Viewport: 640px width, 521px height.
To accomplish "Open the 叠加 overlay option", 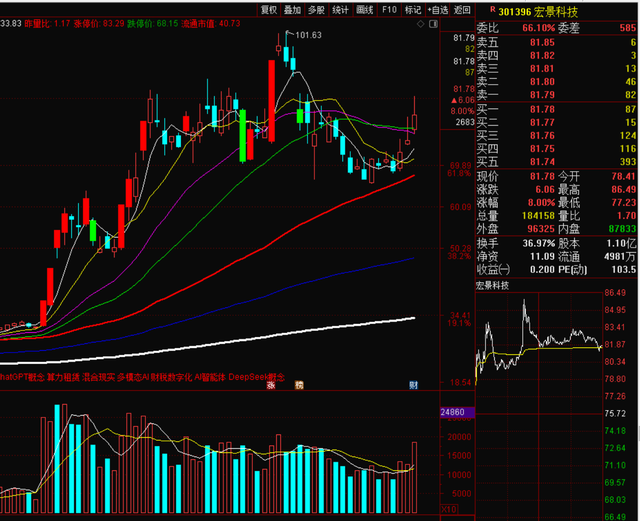I will tap(292, 10).
